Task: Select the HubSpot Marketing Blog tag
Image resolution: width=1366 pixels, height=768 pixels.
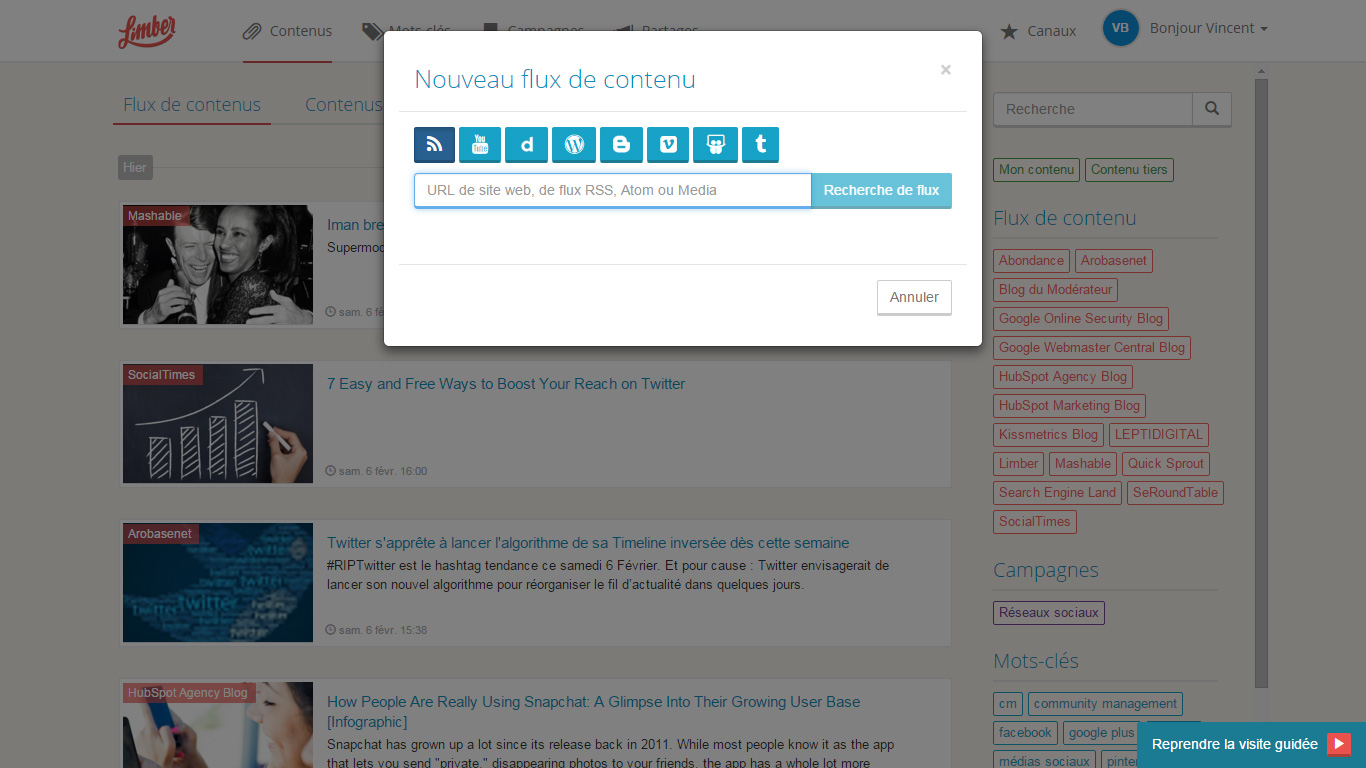Action: click(1069, 406)
